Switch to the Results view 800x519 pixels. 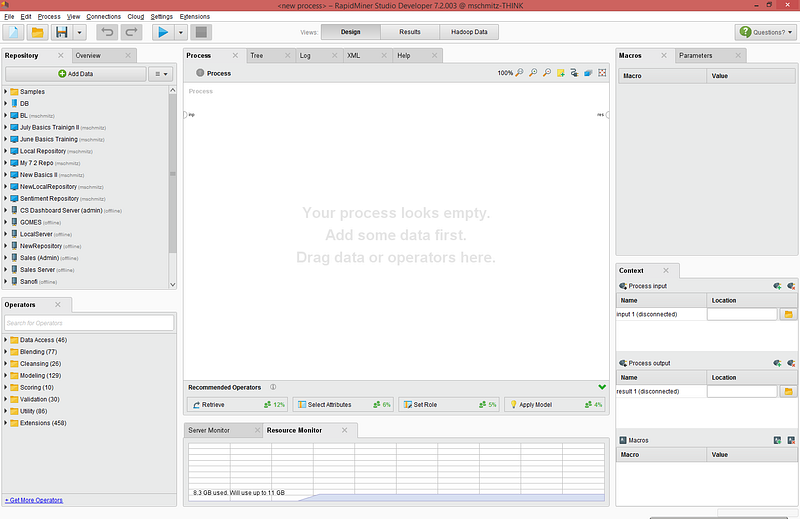[410, 32]
